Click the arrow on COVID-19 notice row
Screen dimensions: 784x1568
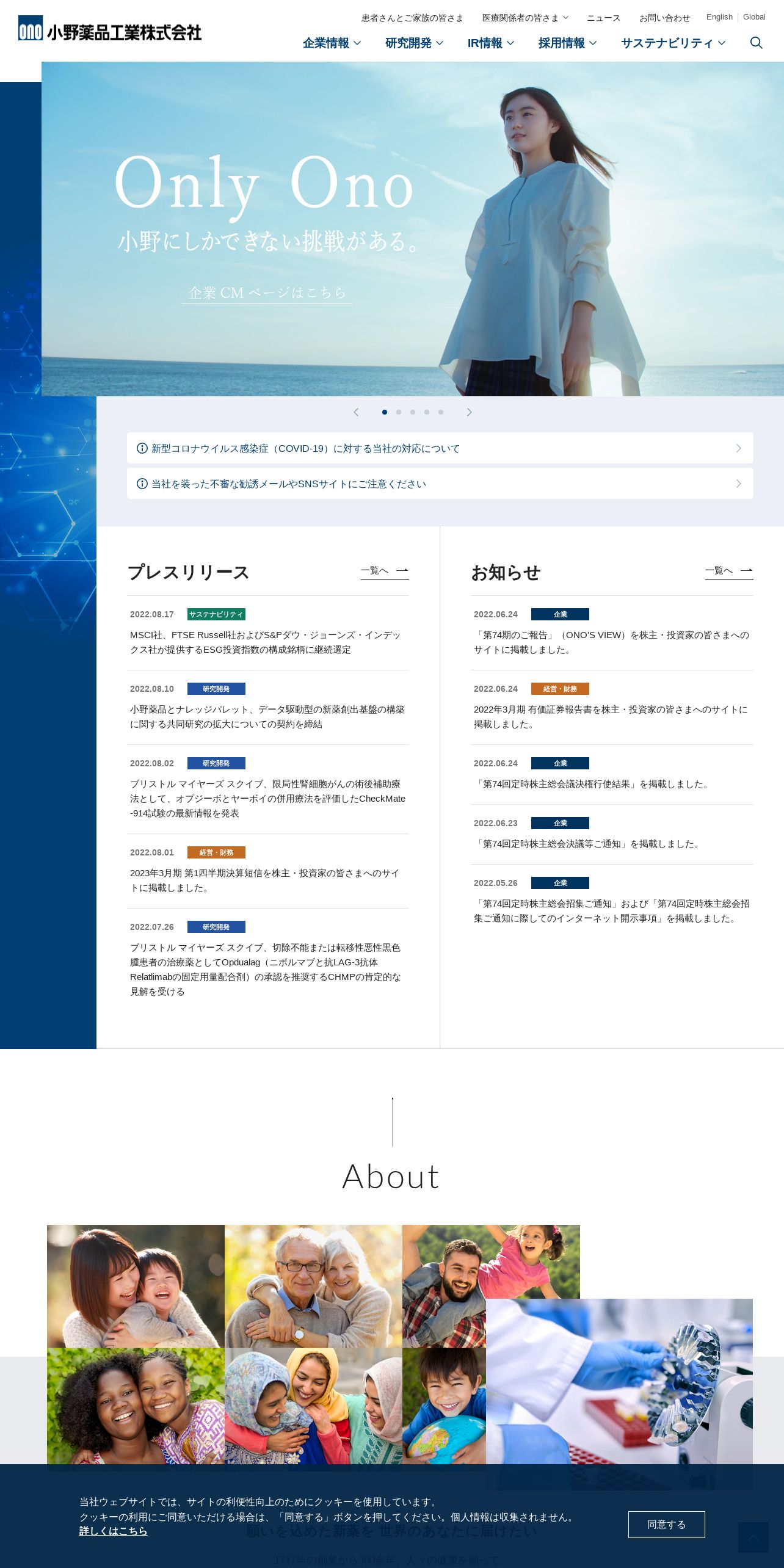739,448
